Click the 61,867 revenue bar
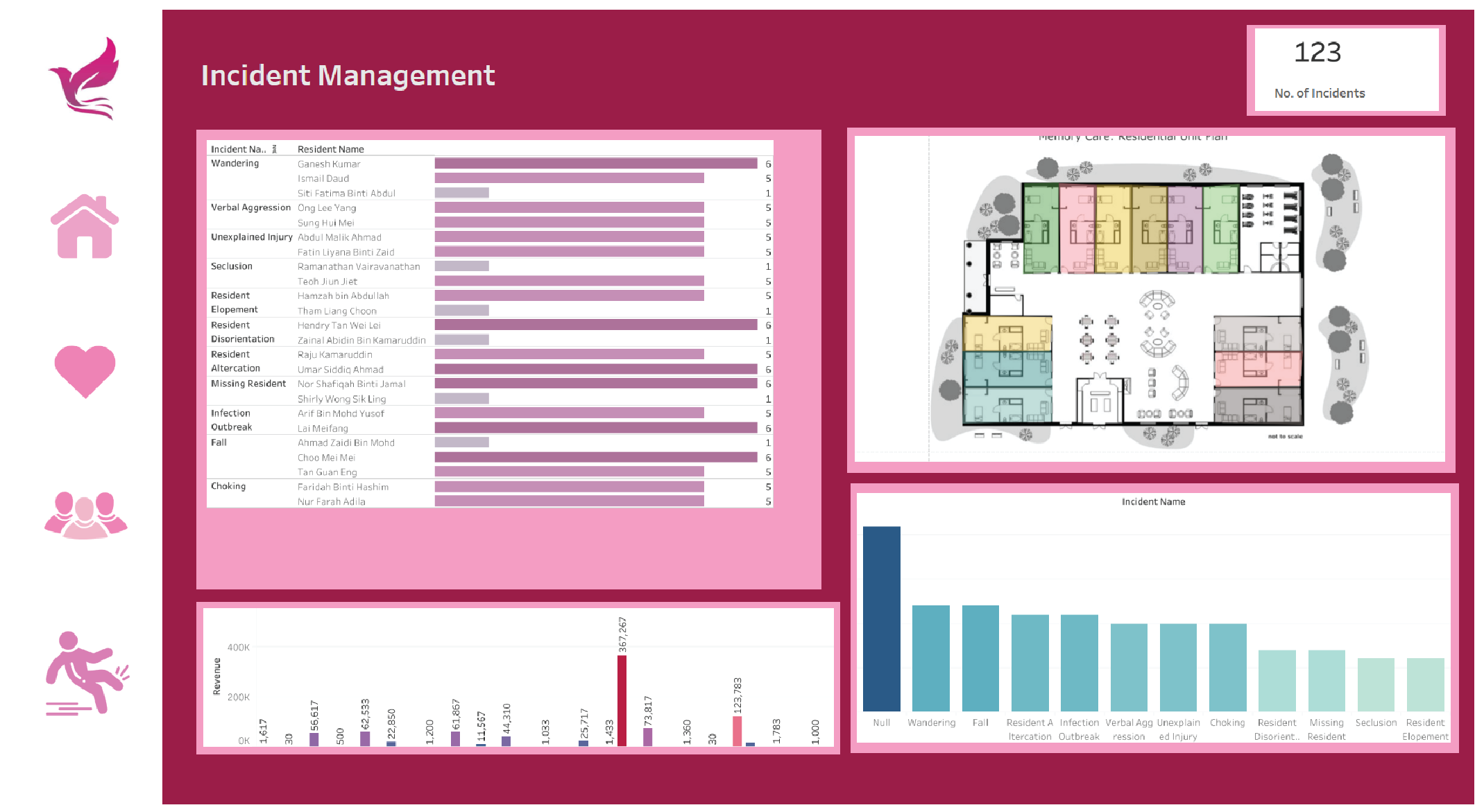 pos(455,738)
